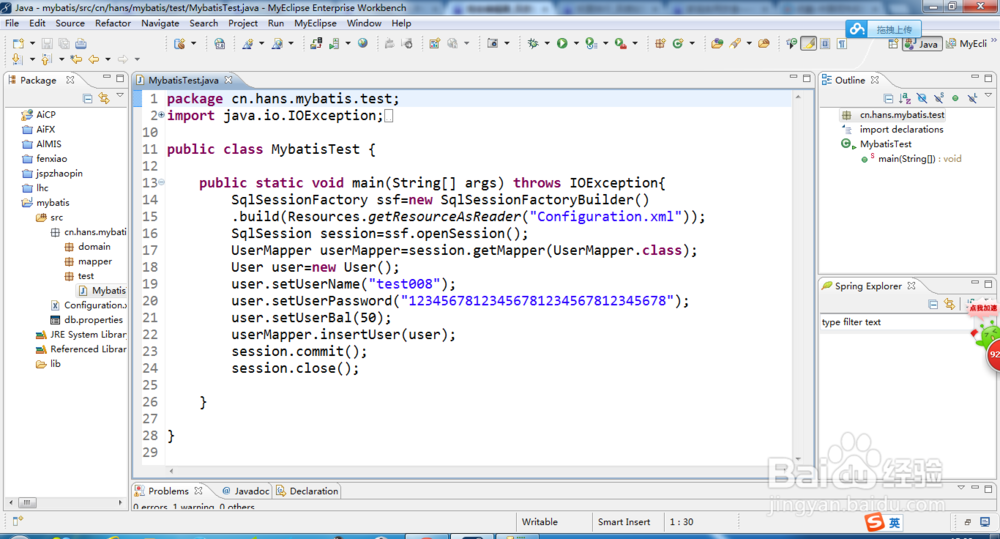Toggle Mark Occurrences highlighter icon

click(809, 43)
